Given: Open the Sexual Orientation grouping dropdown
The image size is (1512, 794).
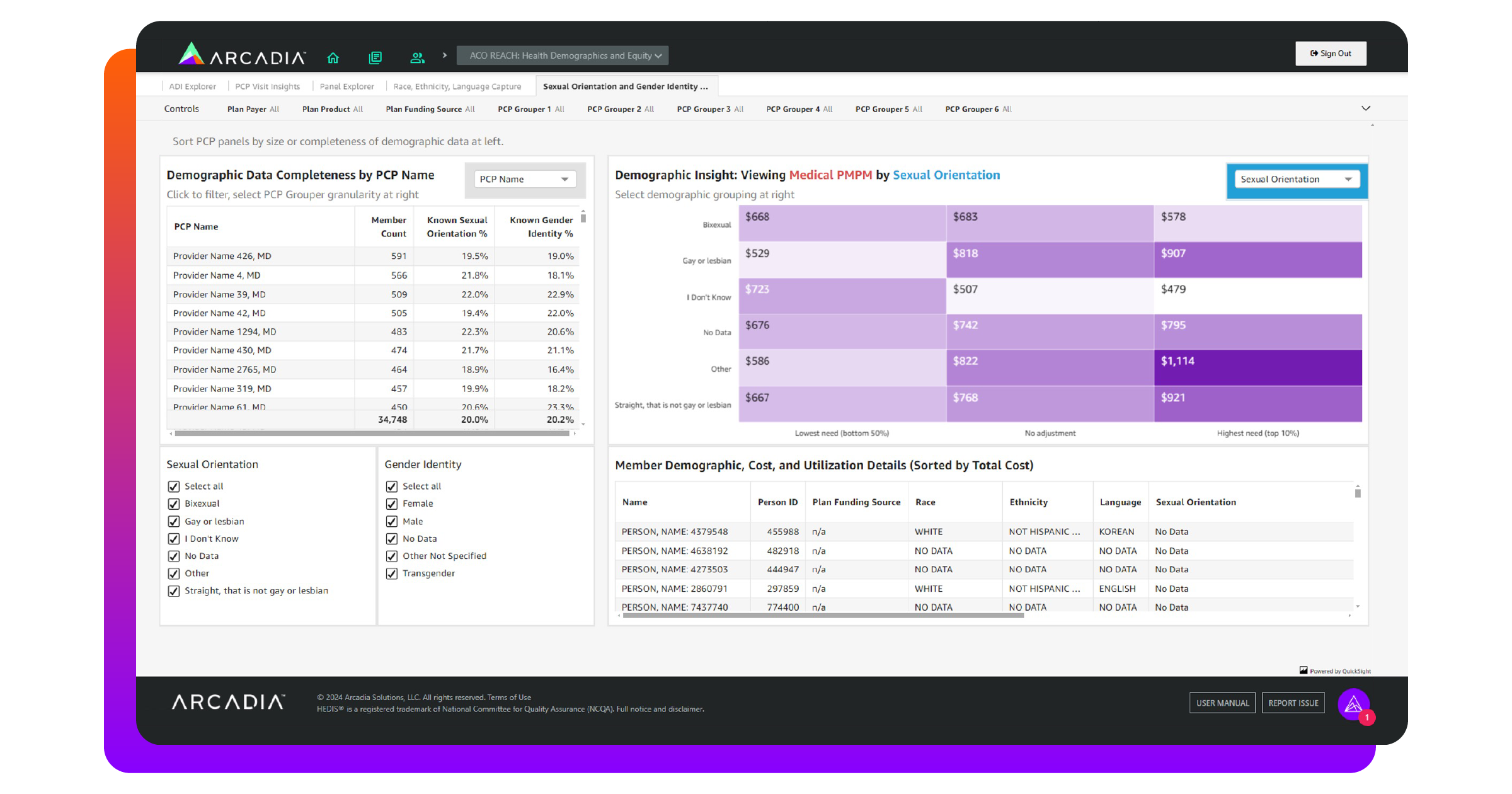Looking at the screenshot, I should (1296, 179).
